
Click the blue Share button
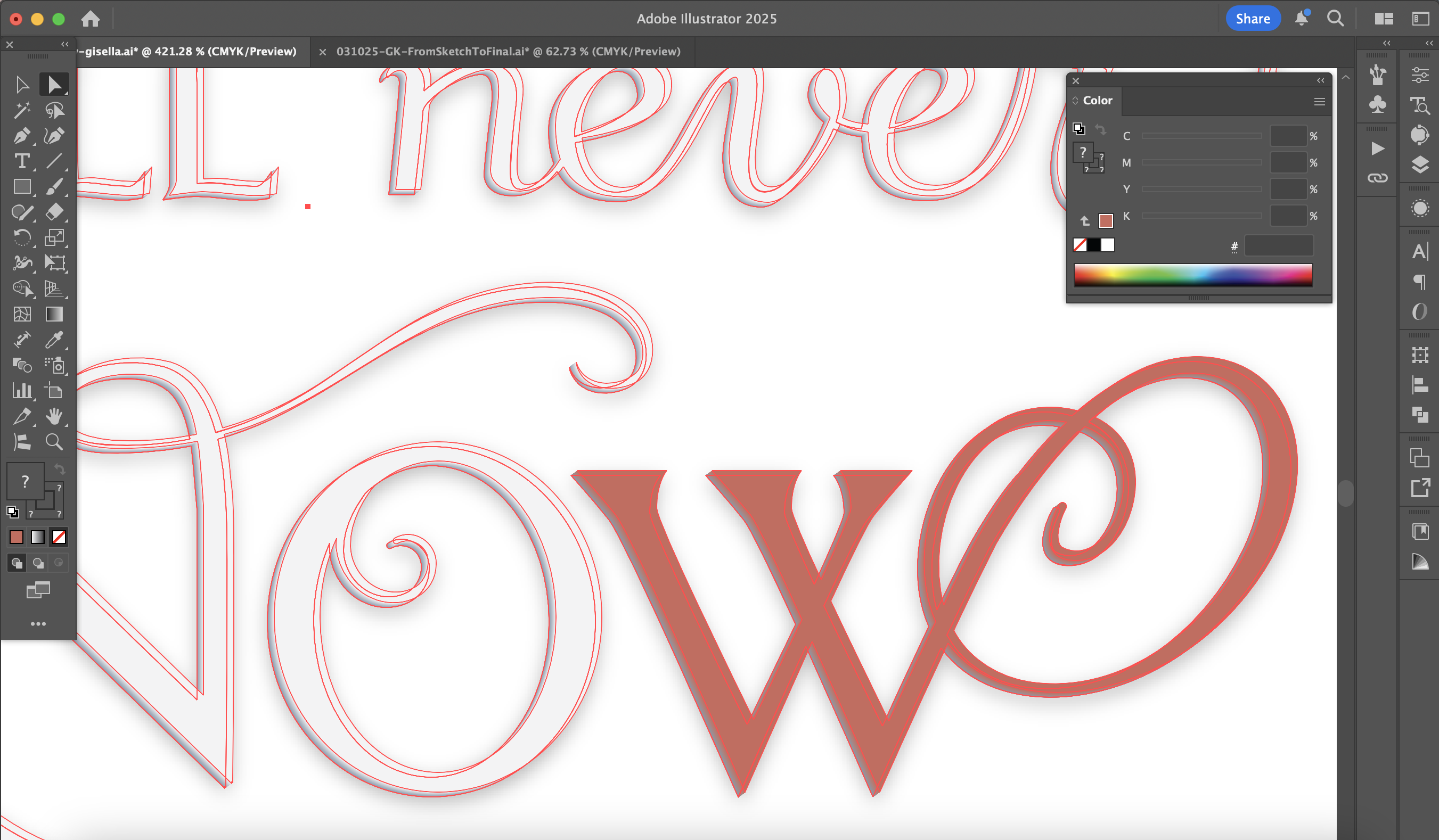(1252, 18)
